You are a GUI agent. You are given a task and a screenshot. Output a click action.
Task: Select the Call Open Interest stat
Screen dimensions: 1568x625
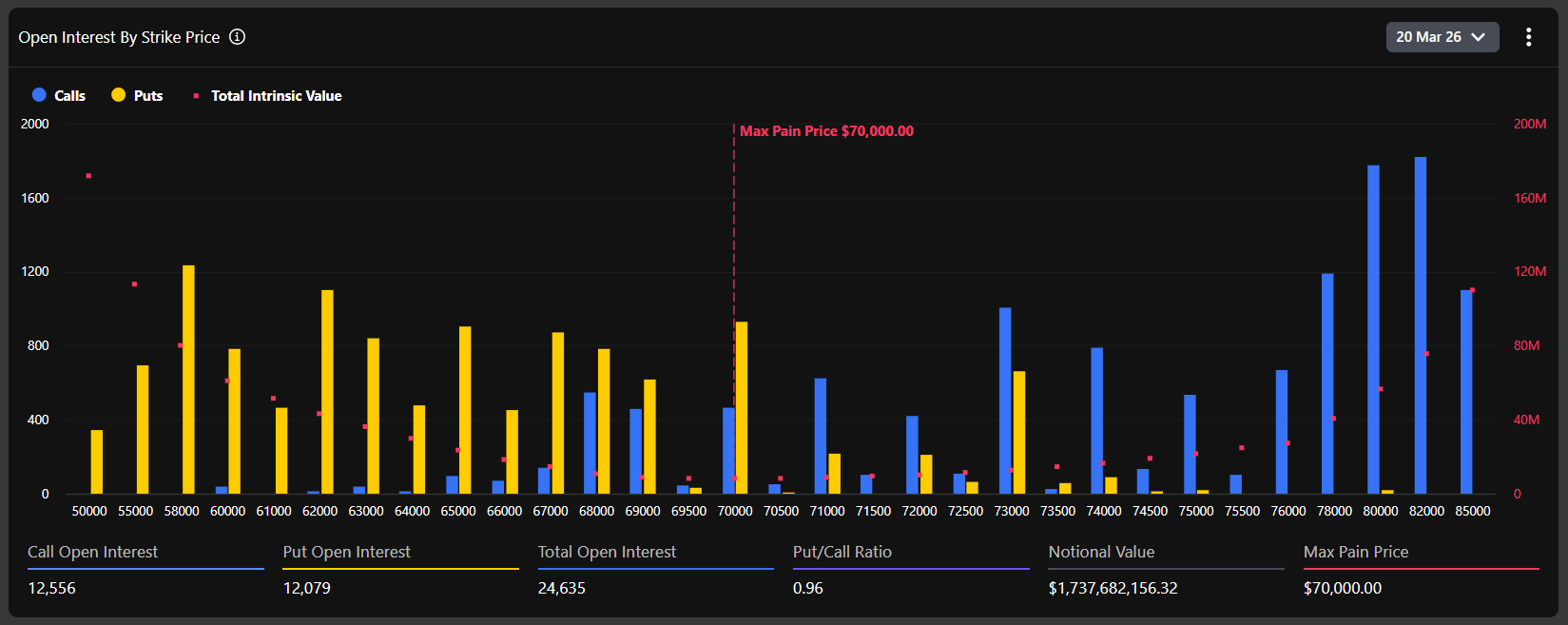point(92,552)
